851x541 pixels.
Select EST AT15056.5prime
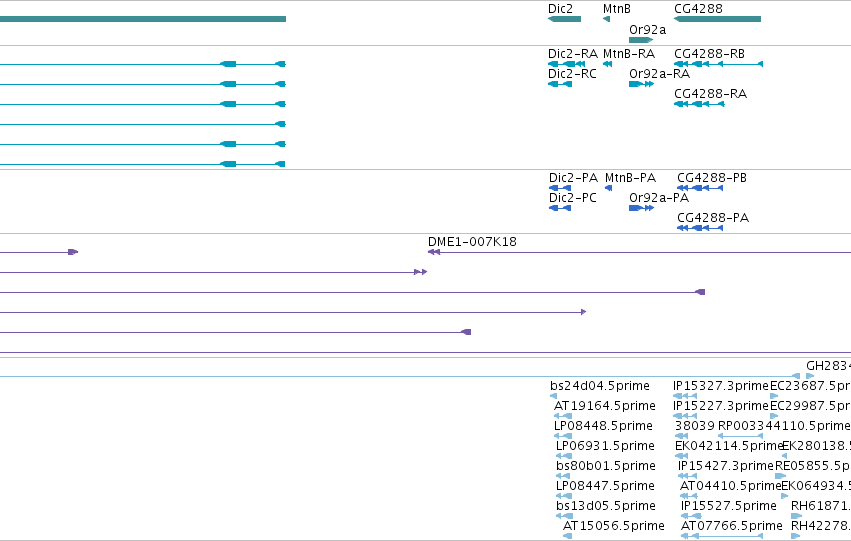(613, 526)
